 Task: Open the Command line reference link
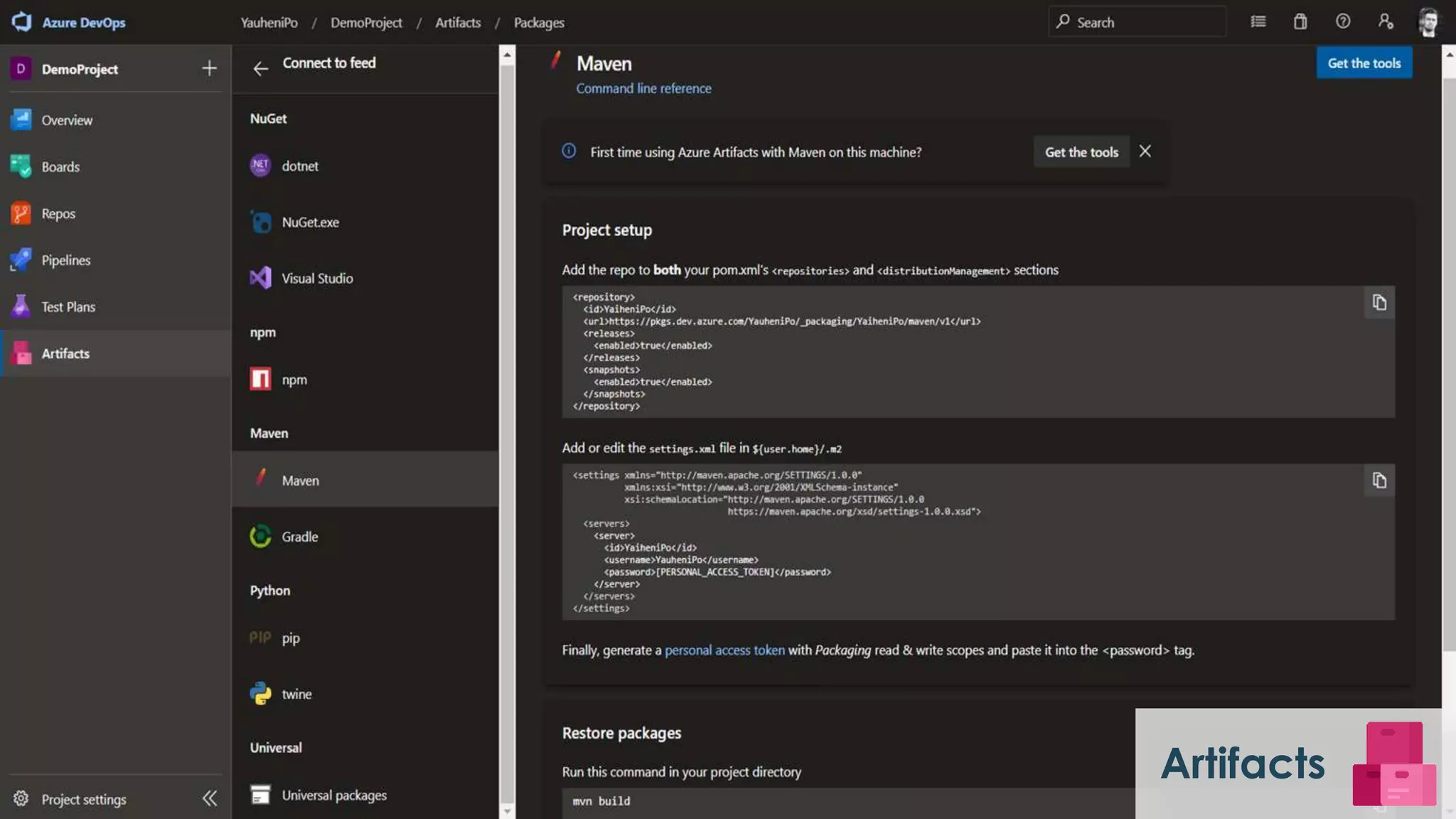643,88
